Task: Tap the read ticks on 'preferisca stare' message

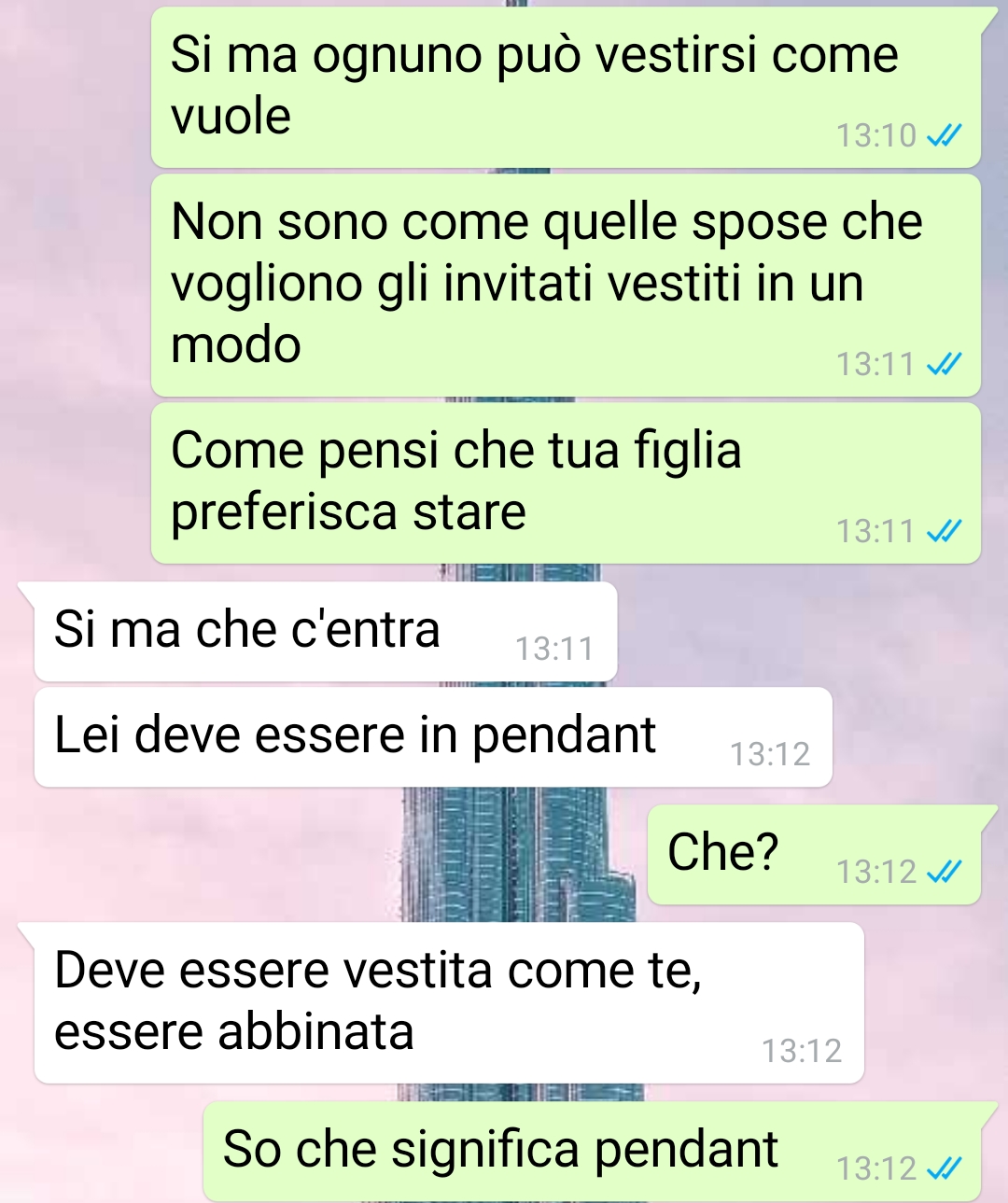Action: click(944, 532)
